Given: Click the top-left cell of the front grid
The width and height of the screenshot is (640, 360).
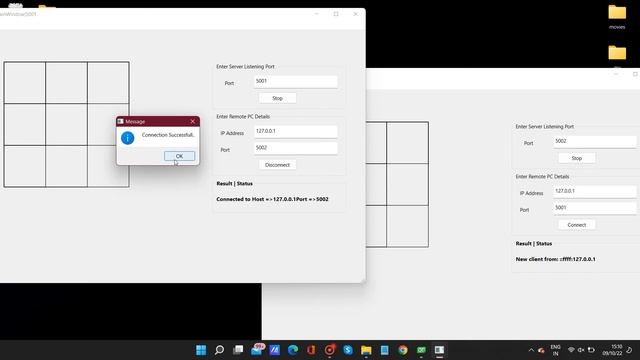Looking at the screenshot, I should [25, 83].
